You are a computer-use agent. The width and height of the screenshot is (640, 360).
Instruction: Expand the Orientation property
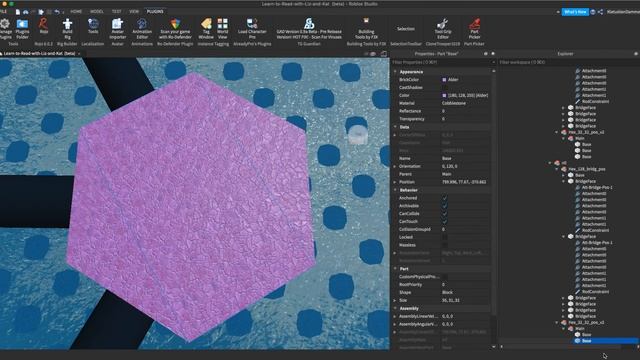395,167
